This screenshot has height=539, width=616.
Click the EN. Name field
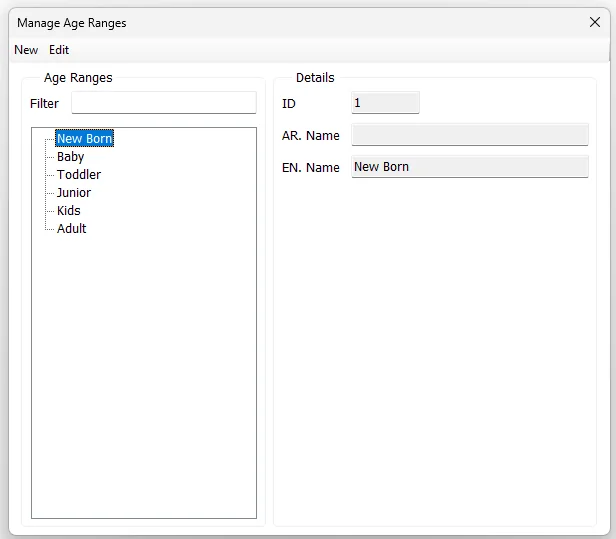tap(470, 167)
